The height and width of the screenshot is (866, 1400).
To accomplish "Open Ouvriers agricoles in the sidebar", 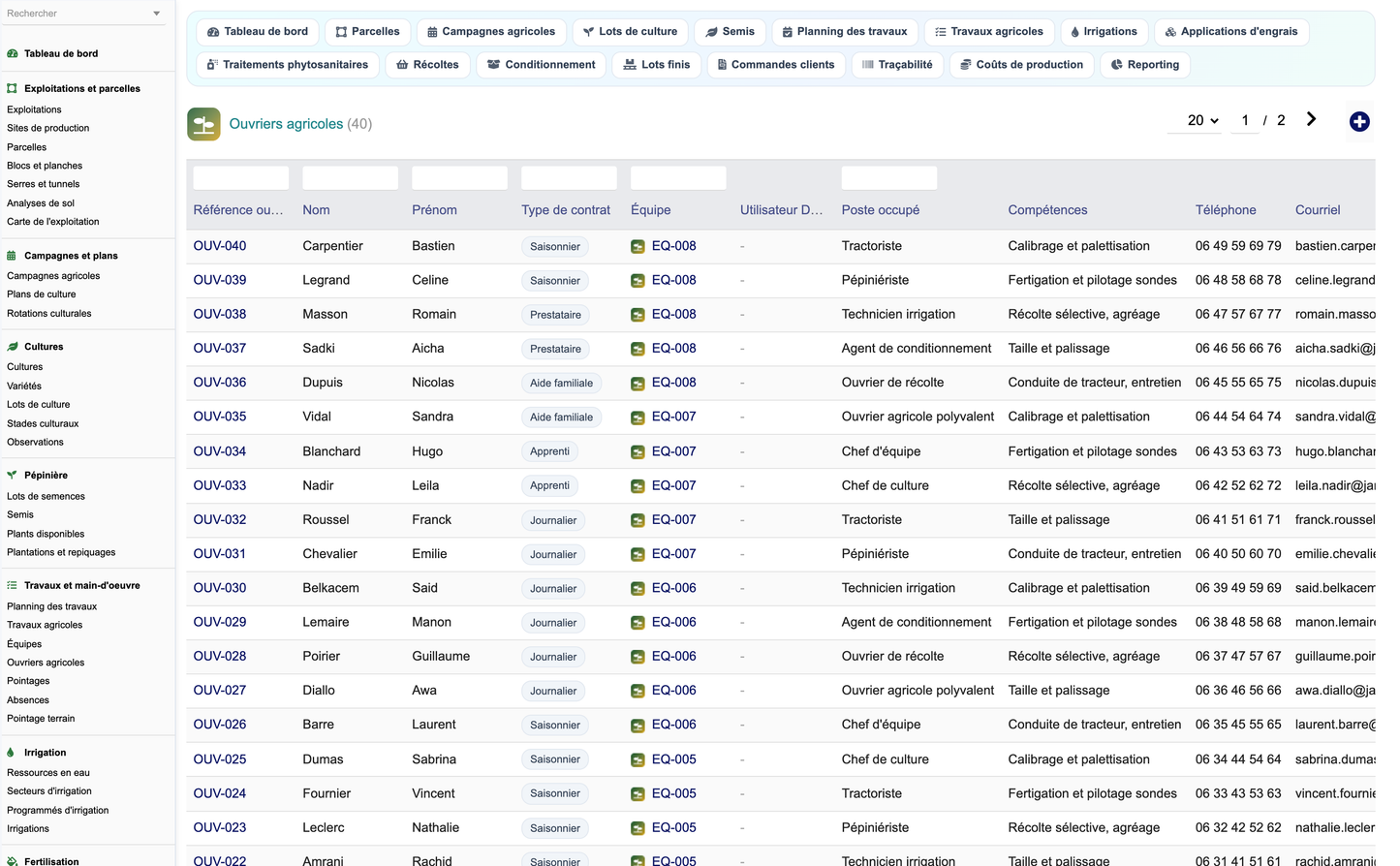I will pos(46,663).
